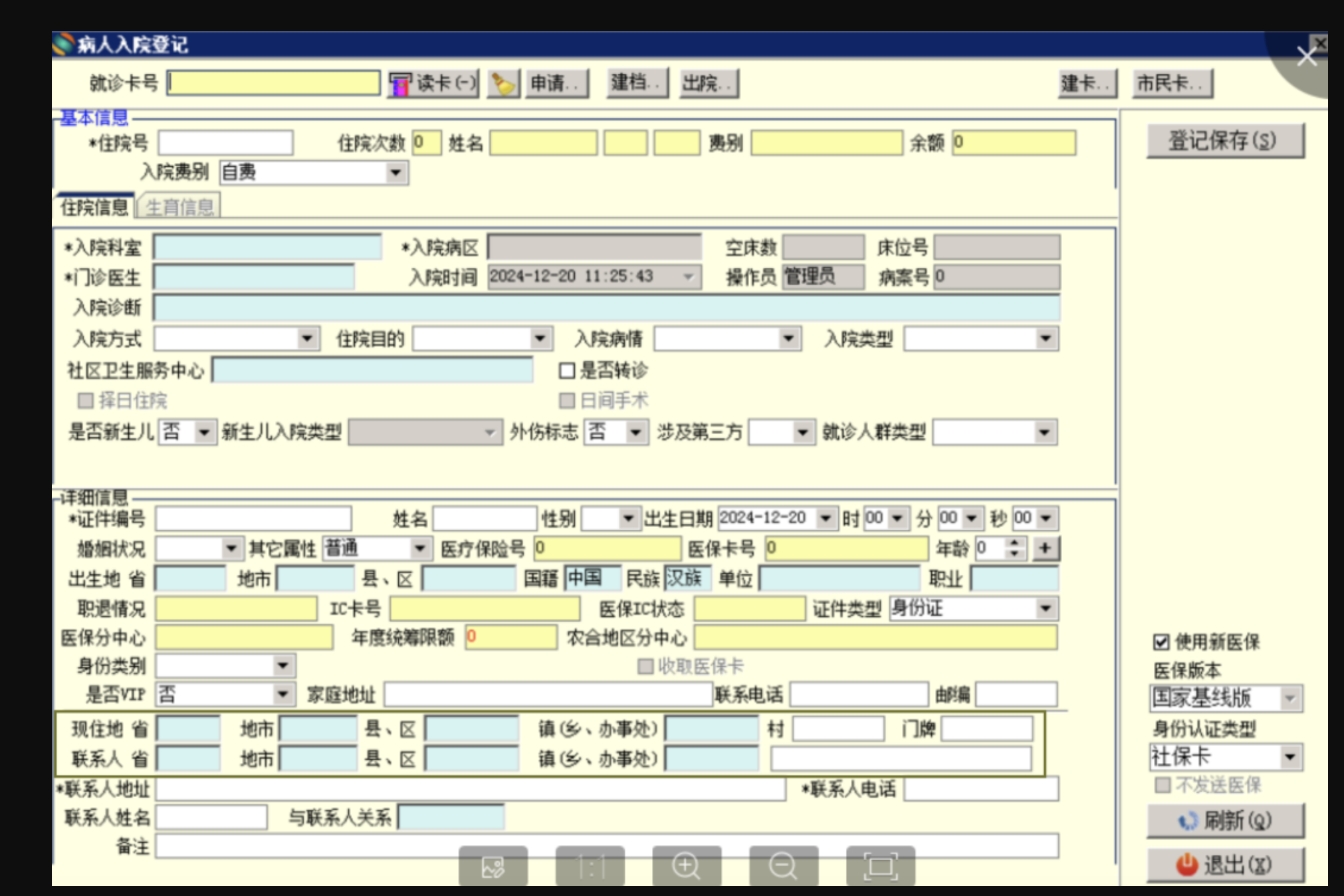Expand the 入院方式 dropdown
Viewport: 1344px width, 896px height.
306,339
